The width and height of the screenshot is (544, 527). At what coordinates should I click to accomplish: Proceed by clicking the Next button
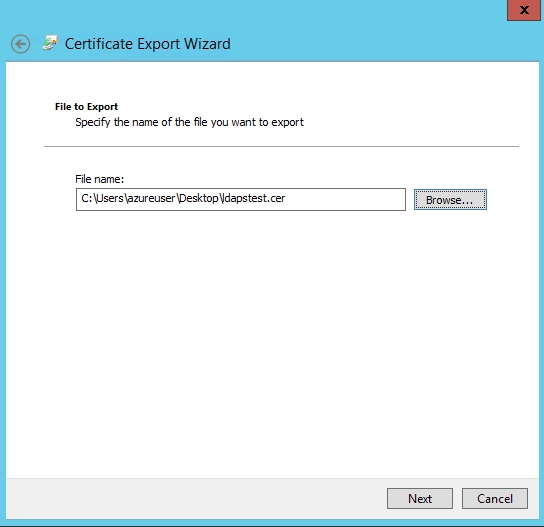point(420,499)
